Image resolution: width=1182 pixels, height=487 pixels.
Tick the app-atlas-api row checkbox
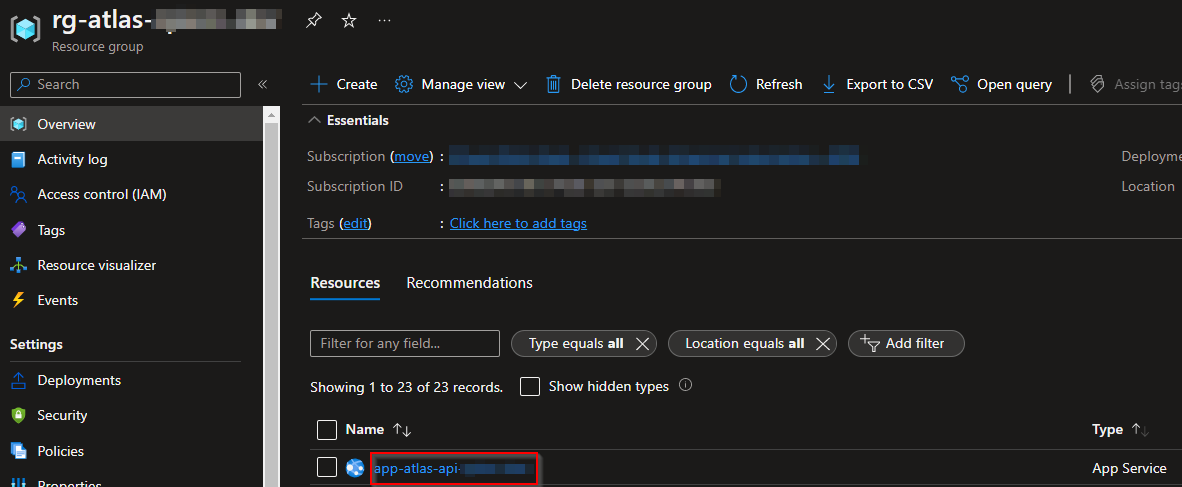pyautogui.click(x=326, y=467)
